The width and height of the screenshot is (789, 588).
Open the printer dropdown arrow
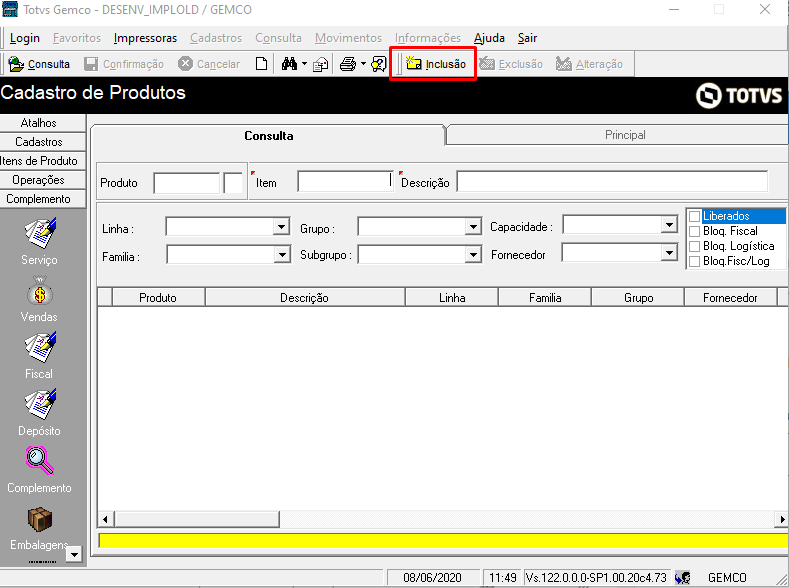tap(363, 64)
